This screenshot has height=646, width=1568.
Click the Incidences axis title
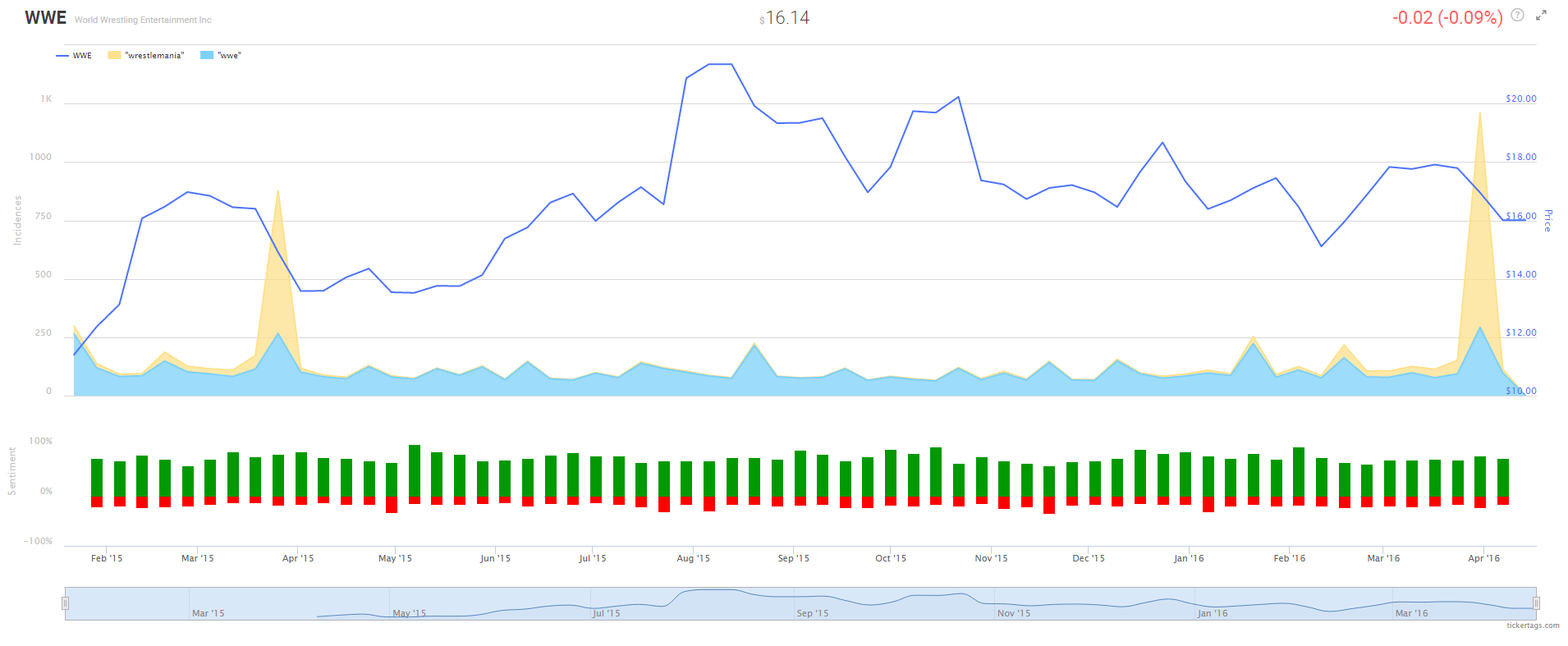click(17, 220)
